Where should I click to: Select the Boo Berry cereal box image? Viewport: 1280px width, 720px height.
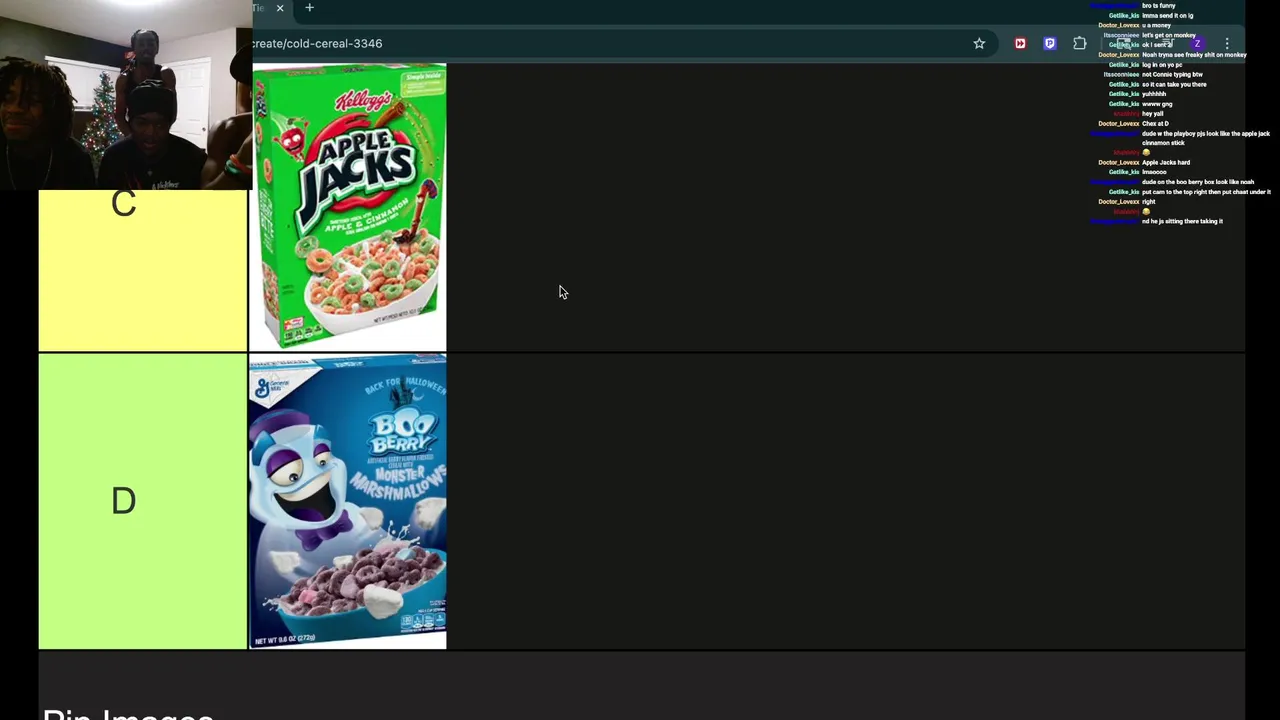click(348, 502)
